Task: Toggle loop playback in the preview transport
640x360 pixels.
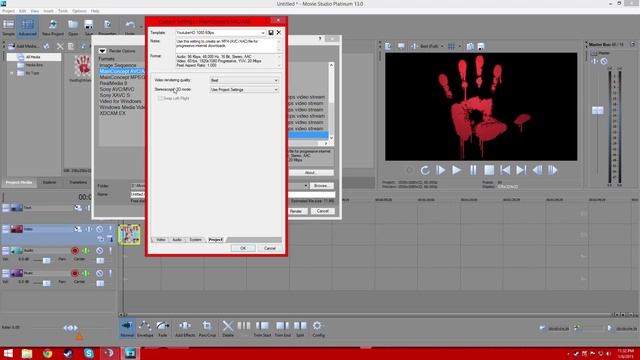Action: [424, 170]
